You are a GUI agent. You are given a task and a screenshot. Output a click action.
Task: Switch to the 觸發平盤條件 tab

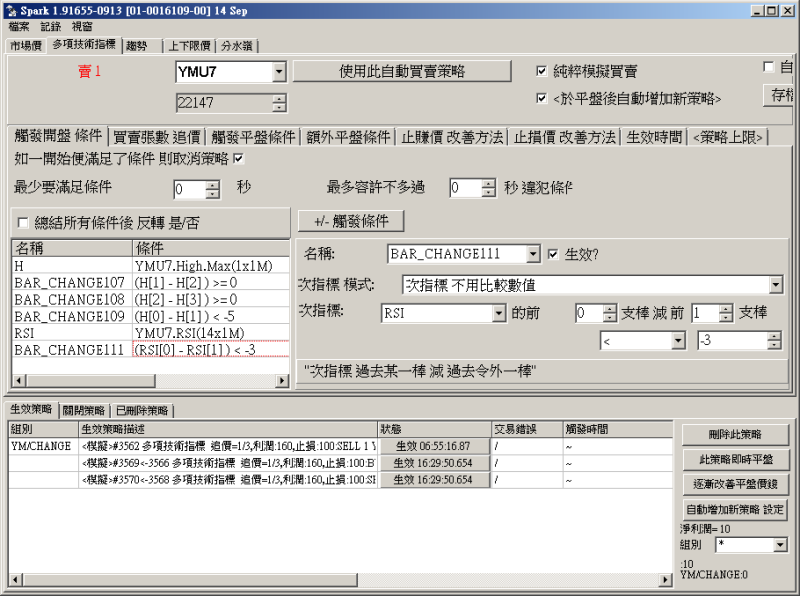254,137
